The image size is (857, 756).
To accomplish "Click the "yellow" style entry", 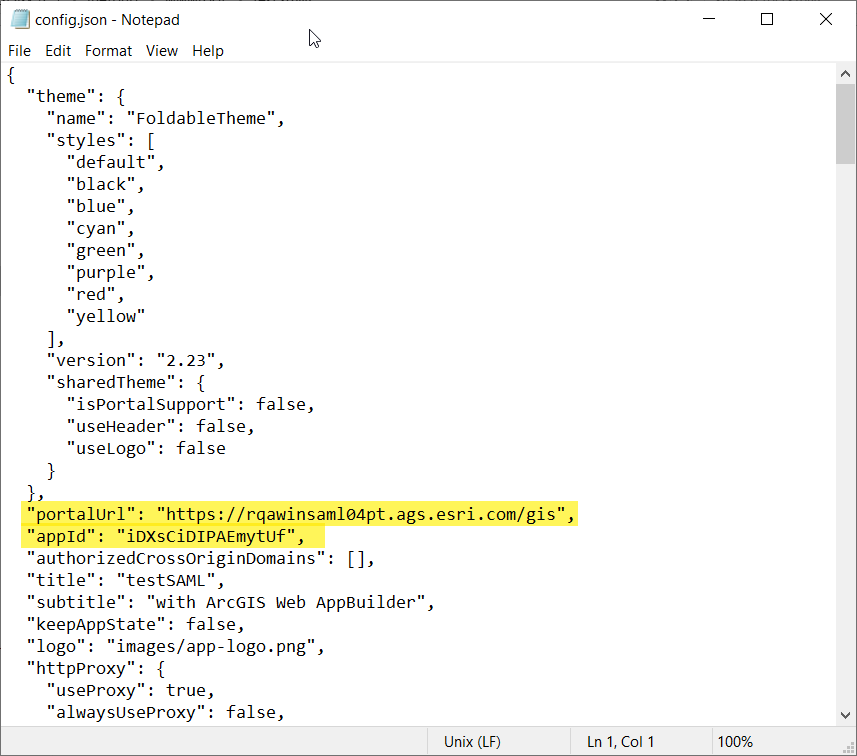I will pos(106,317).
